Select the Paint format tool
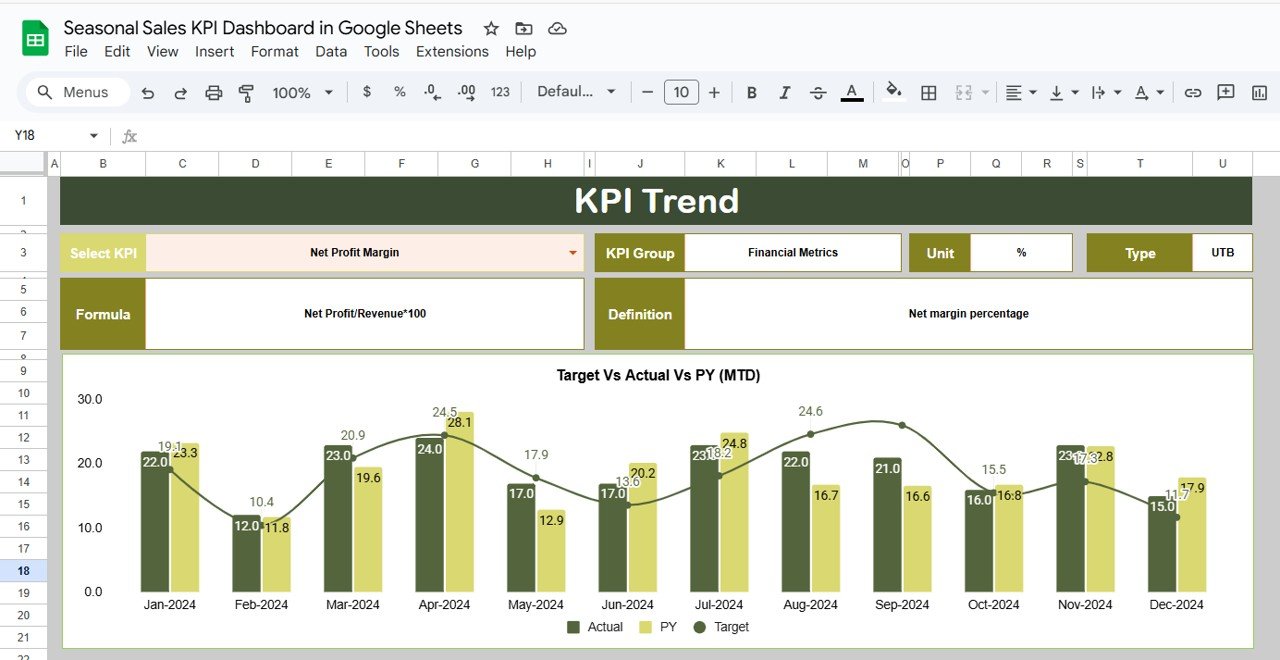The height and width of the screenshot is (660, 1280). pos(245,92)
